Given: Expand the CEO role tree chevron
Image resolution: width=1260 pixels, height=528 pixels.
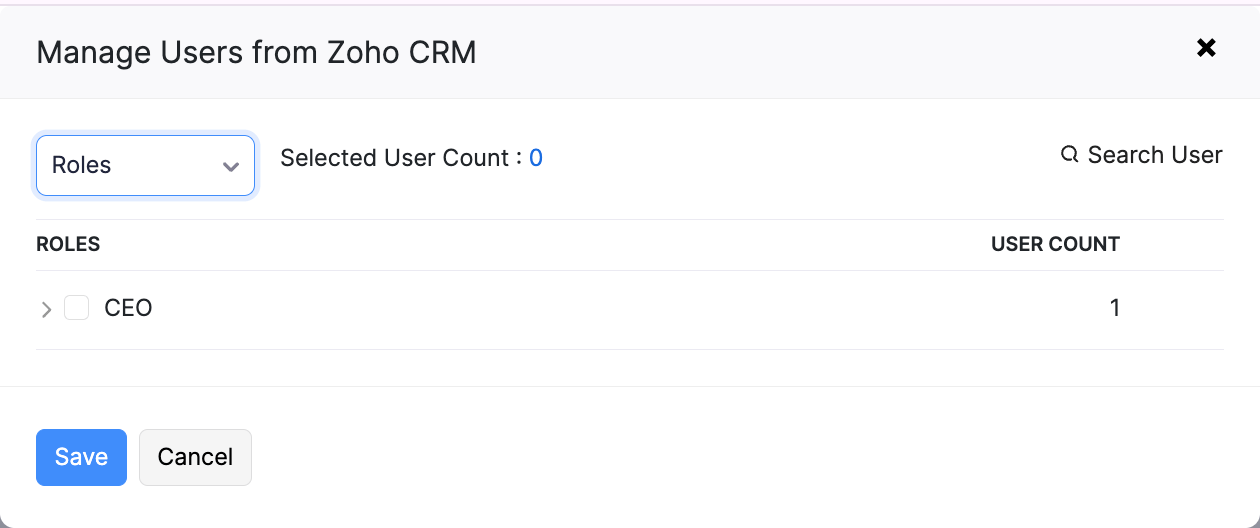Looking at the screenshot, I should point(46,309).
